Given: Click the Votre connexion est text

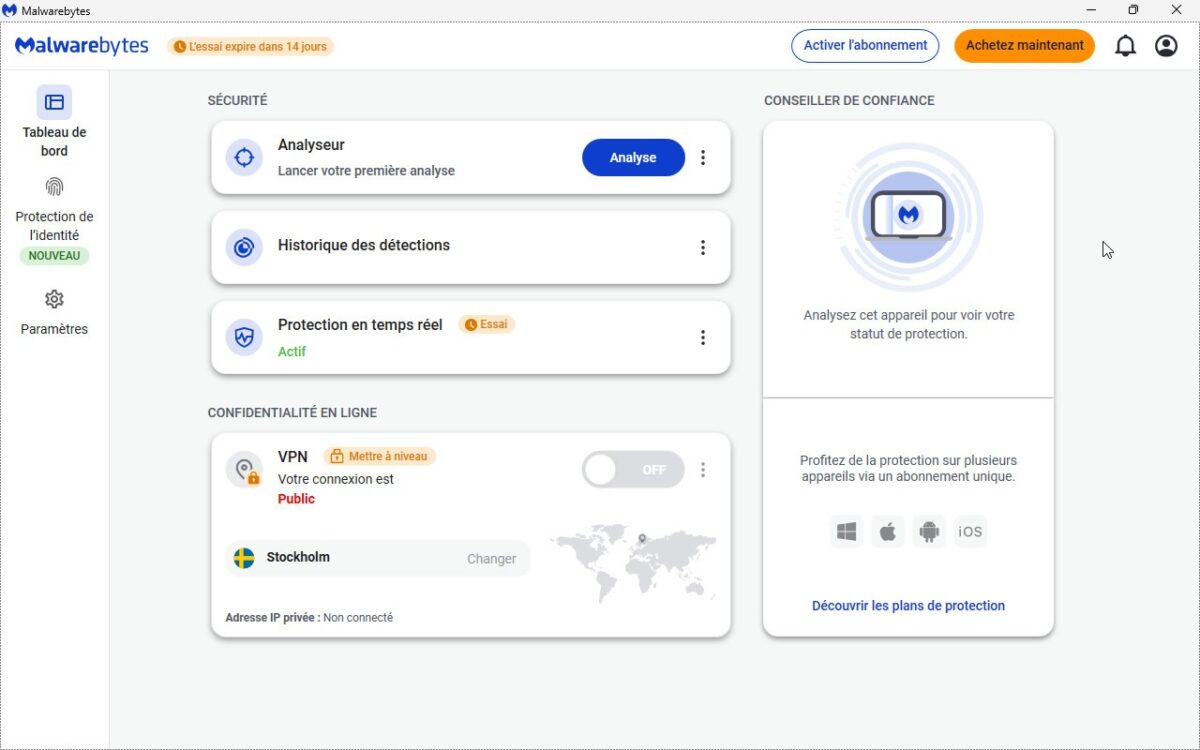Looking at the screenshot, I should [336, 479].
